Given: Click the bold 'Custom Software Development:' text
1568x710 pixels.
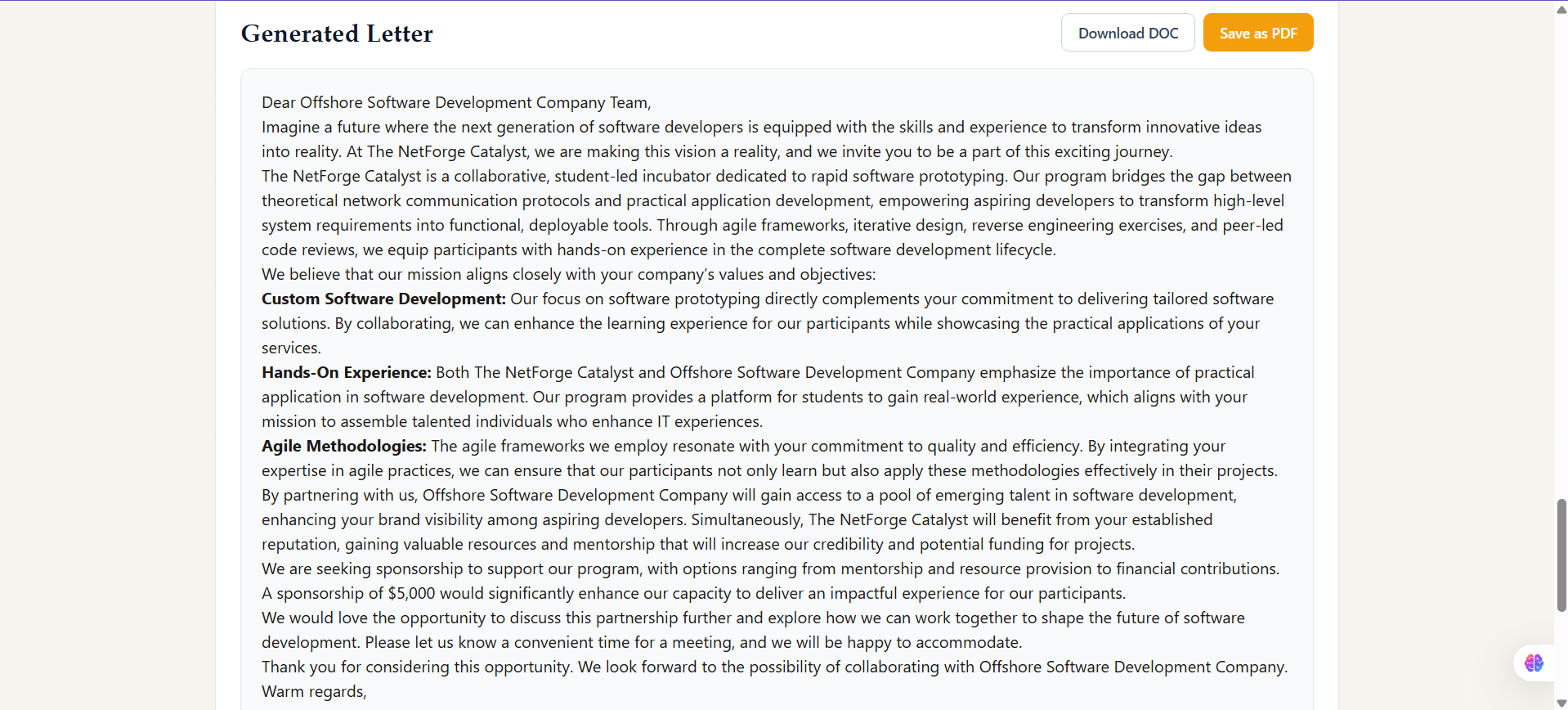Looking at the screenshot, I should [383, 299].
